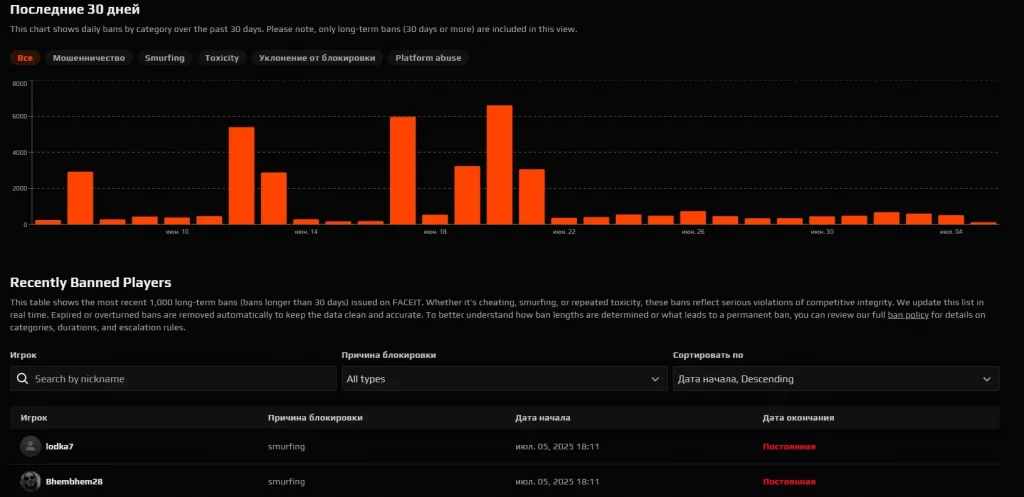This screenshot has width=1024, height=497.
Task: Click the chart bar above июн. 18 label
Action: (x=435, y=219)
